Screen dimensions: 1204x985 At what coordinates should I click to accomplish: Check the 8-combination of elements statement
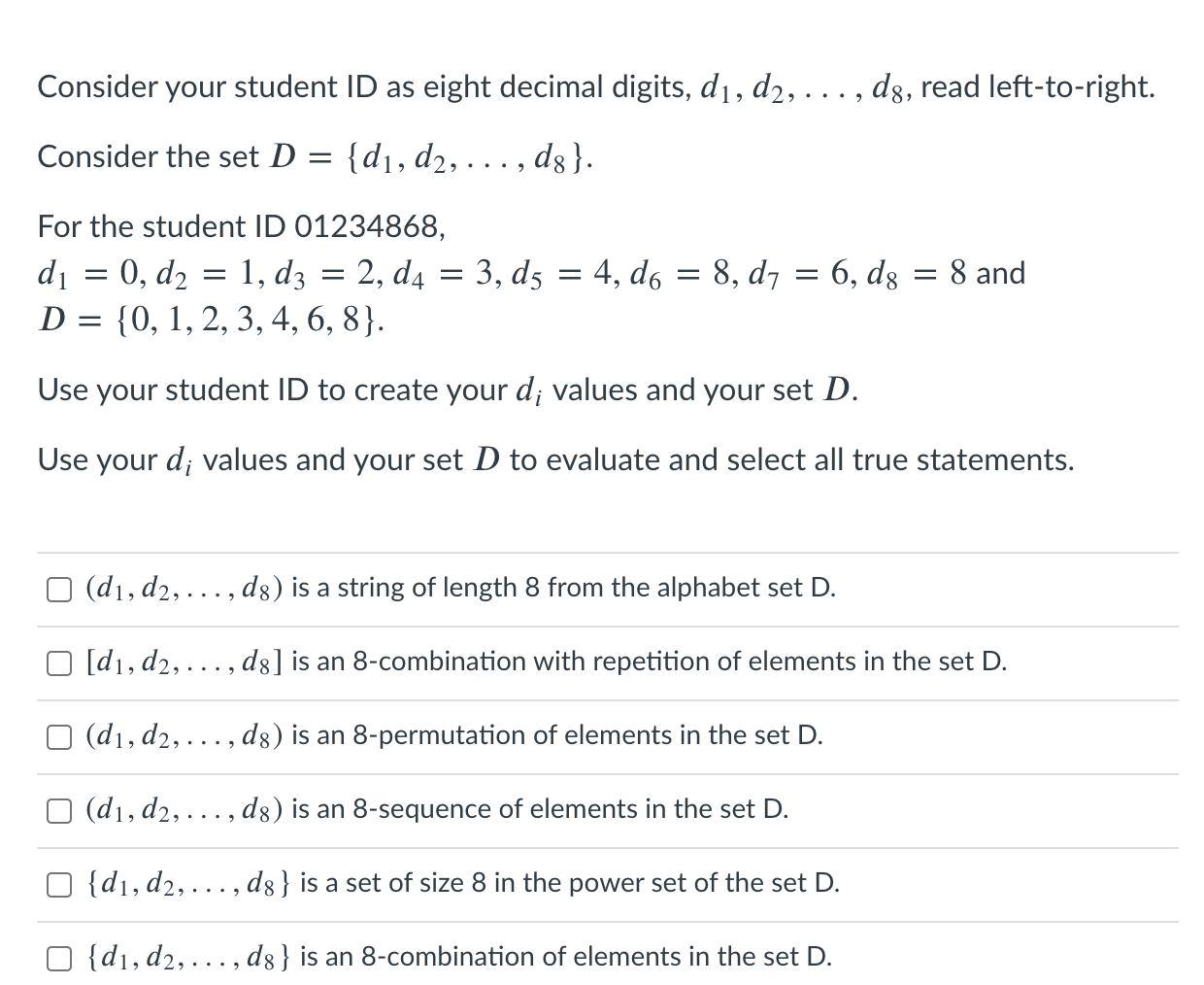[58, 958]
